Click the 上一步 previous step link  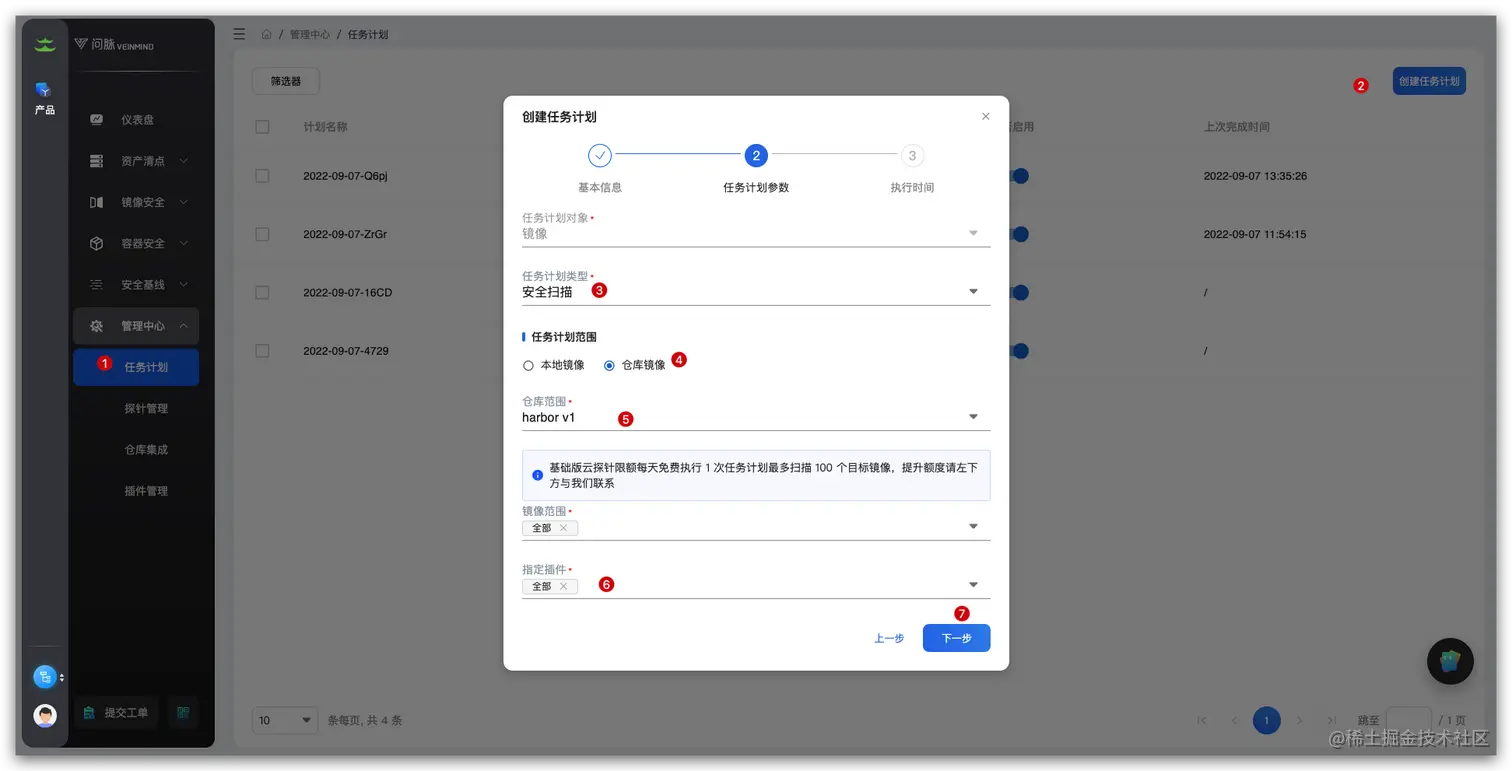pyautogui.click(x=889, y=638)
